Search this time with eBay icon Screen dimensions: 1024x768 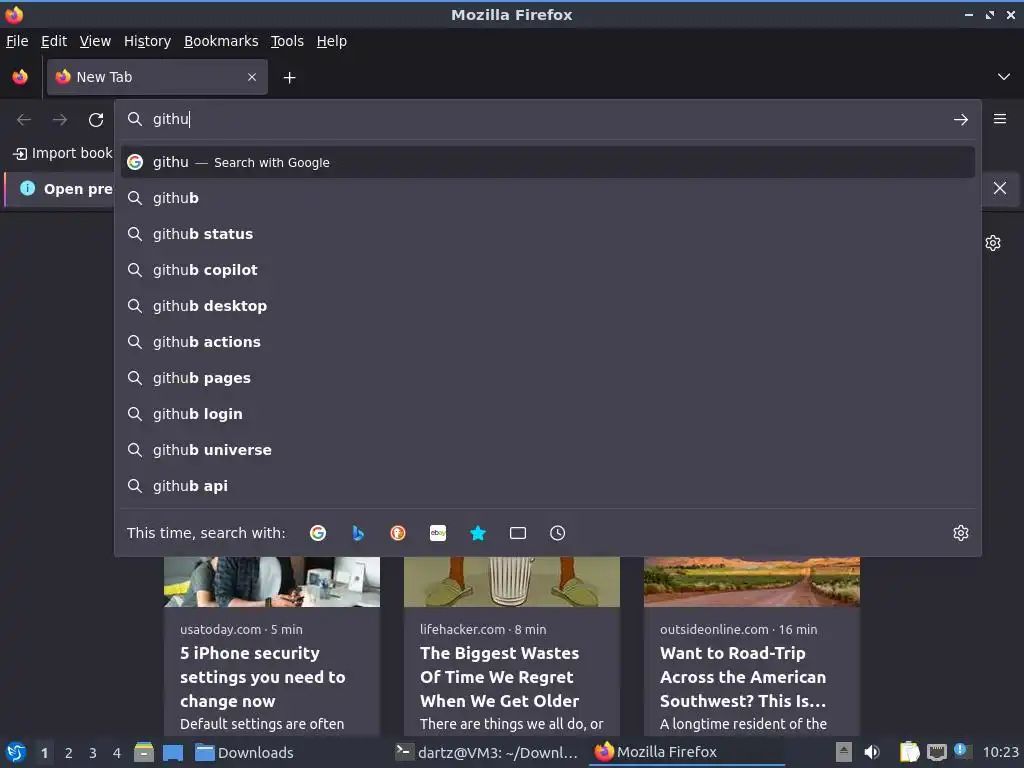pyautogui.click(x=438, y=533)
